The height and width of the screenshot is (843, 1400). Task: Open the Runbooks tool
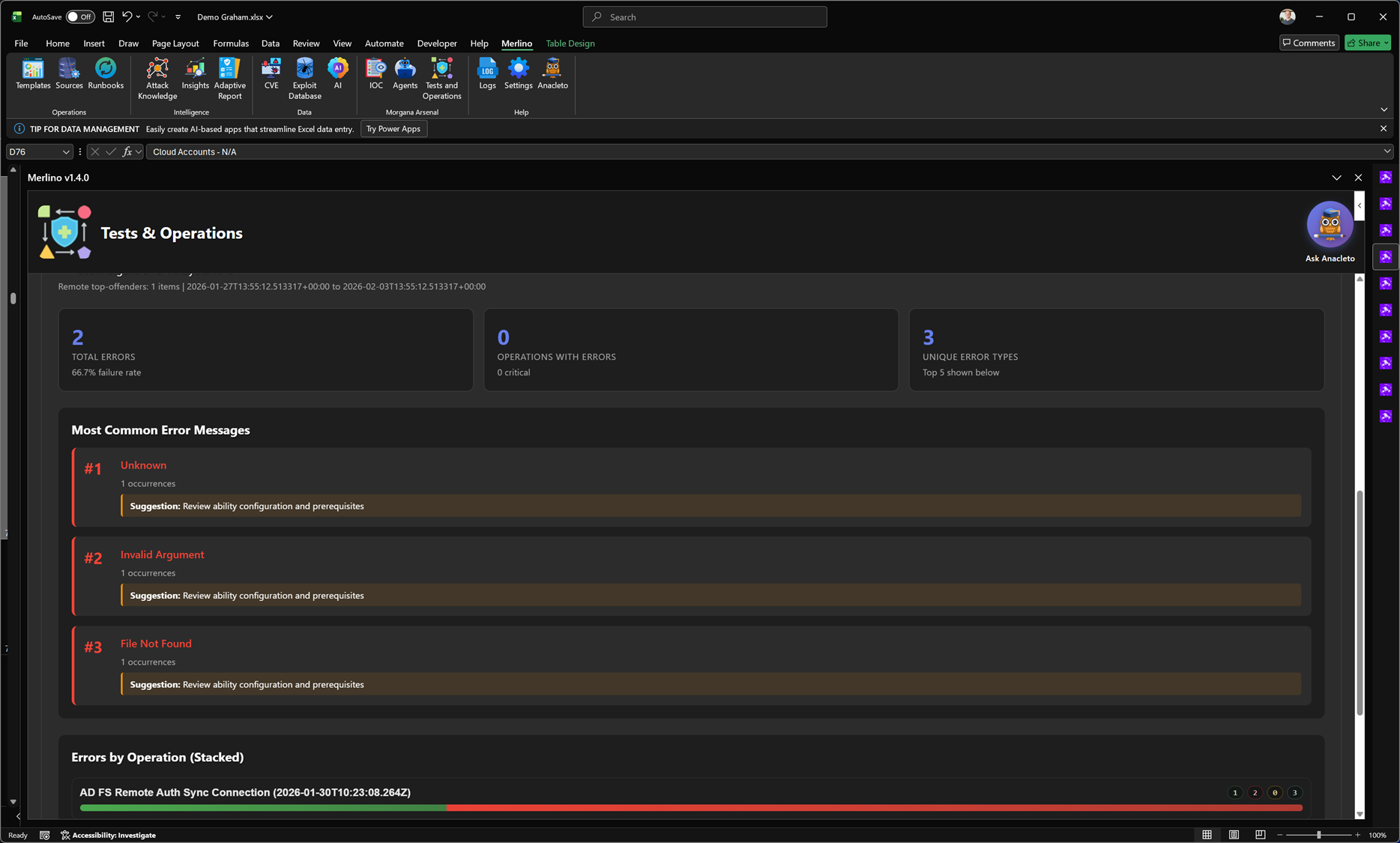(x=105, y=75)
